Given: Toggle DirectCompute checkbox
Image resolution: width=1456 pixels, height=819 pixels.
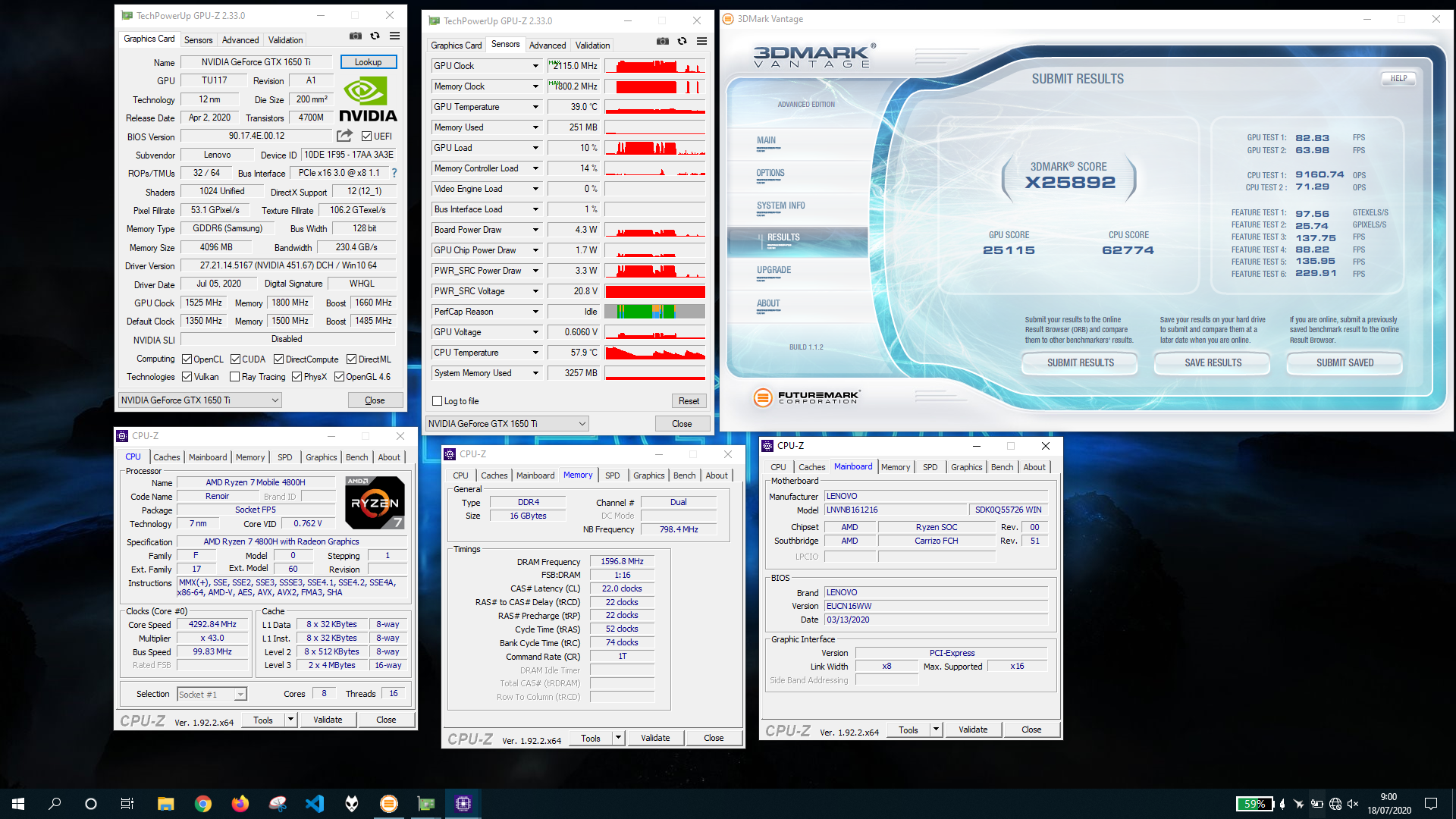Looking at the screenshot, I should pos(278,359).
